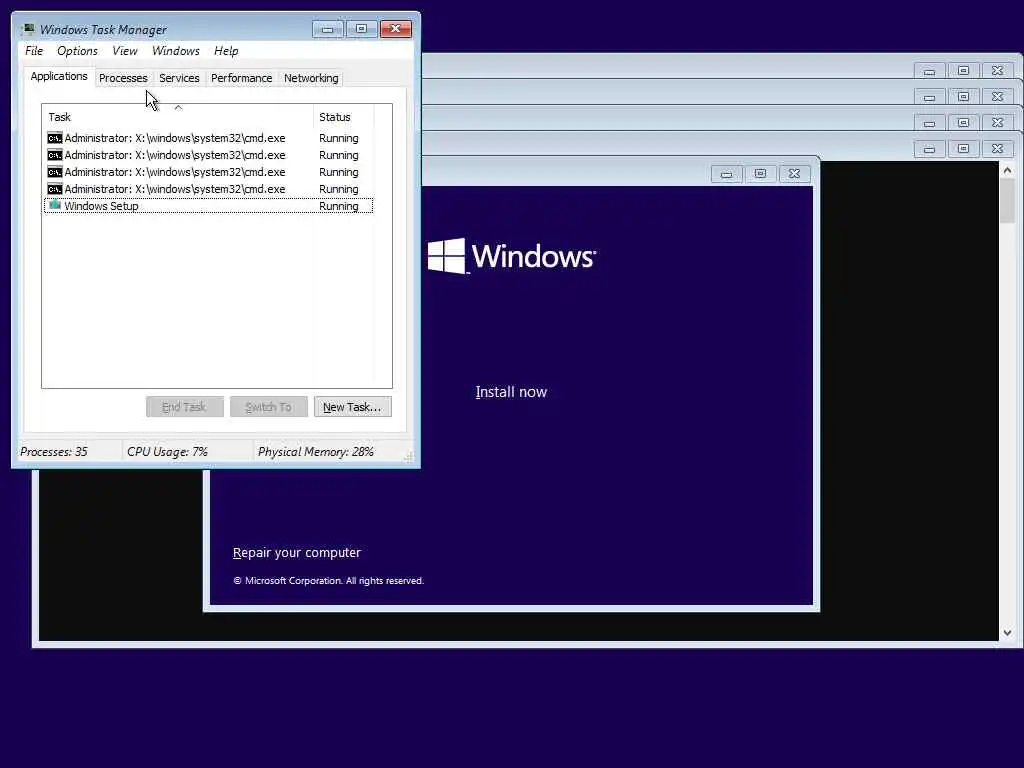Click the New Task... button

[x=353, y=407]
